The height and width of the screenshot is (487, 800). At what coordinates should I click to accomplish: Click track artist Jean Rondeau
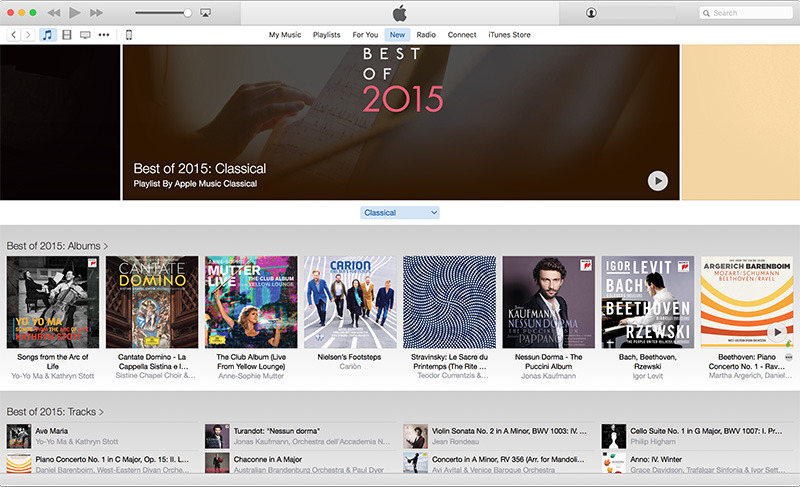click(x=456, y=442)
